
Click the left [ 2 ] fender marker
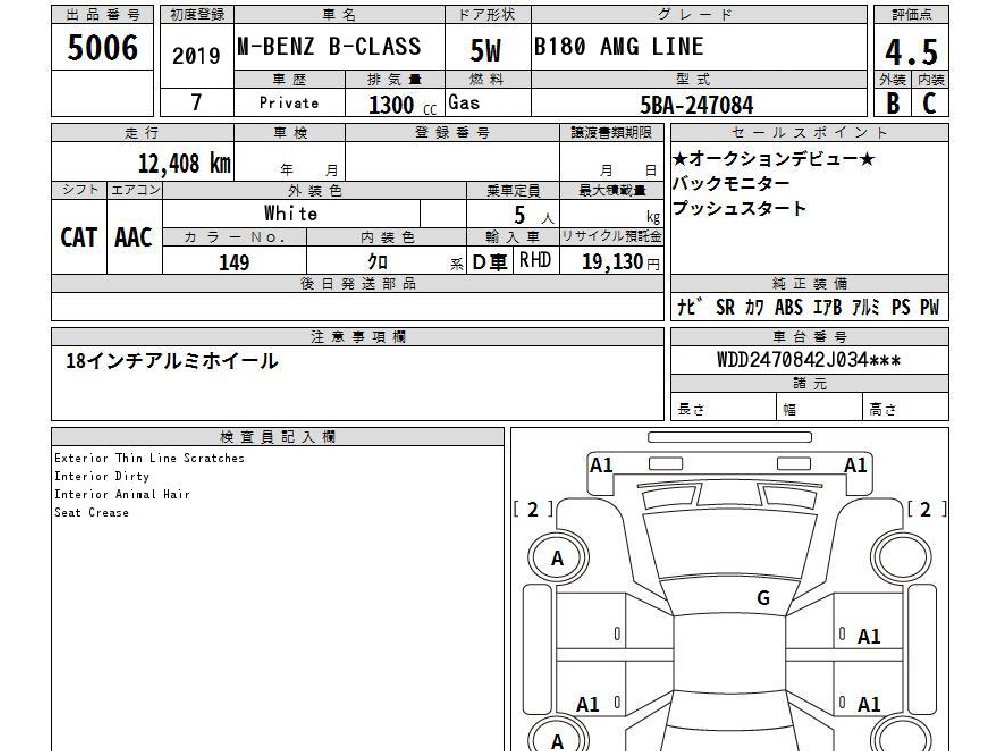pyautogui.click(x=533, y=510)
